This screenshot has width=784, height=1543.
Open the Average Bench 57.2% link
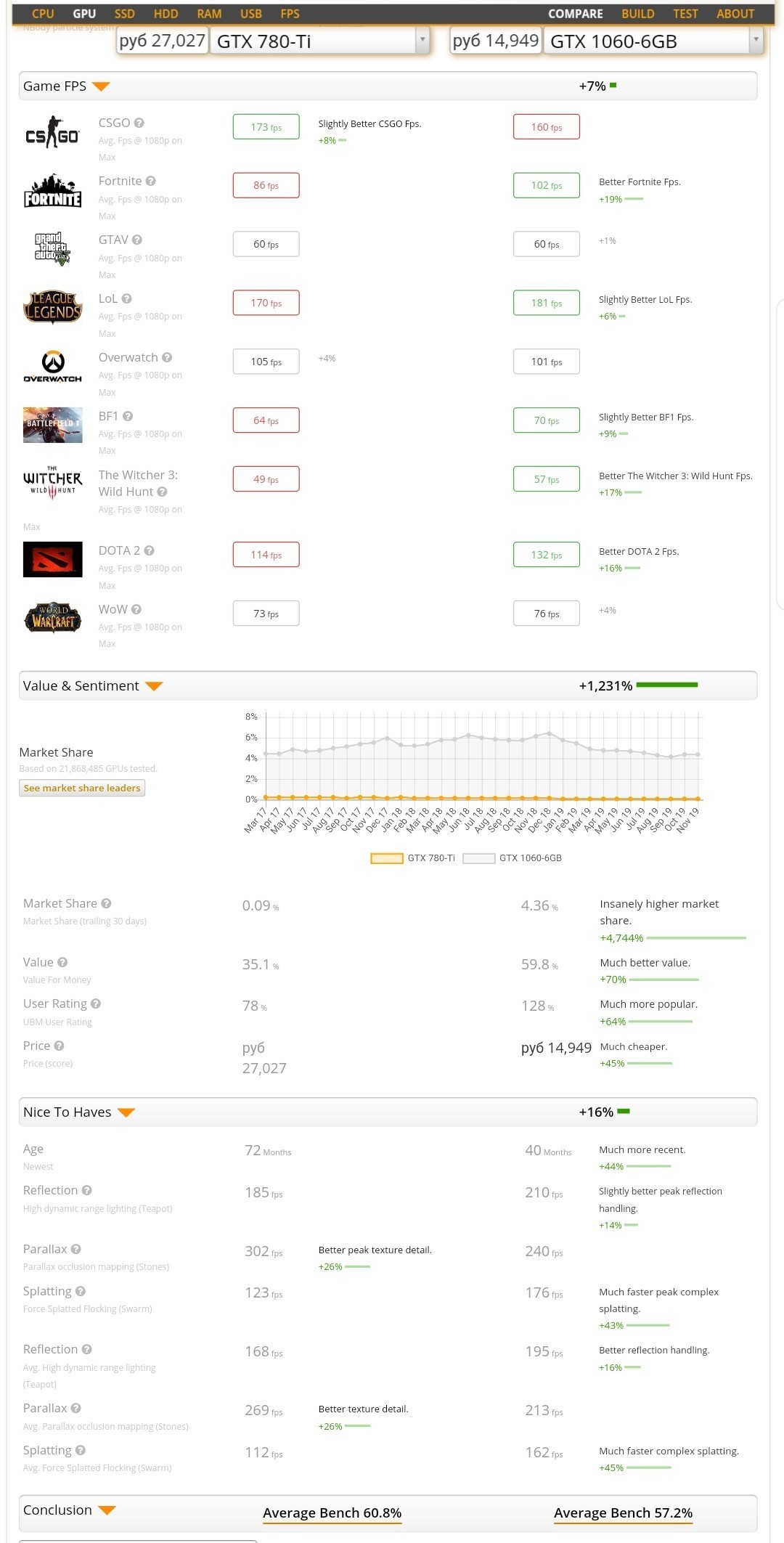(x=624, y=1513)
